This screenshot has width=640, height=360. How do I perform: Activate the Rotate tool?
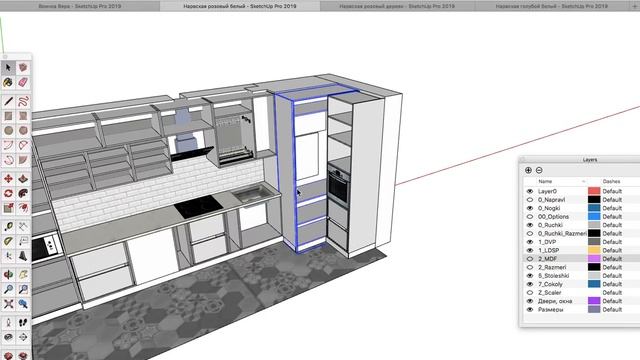8,193
